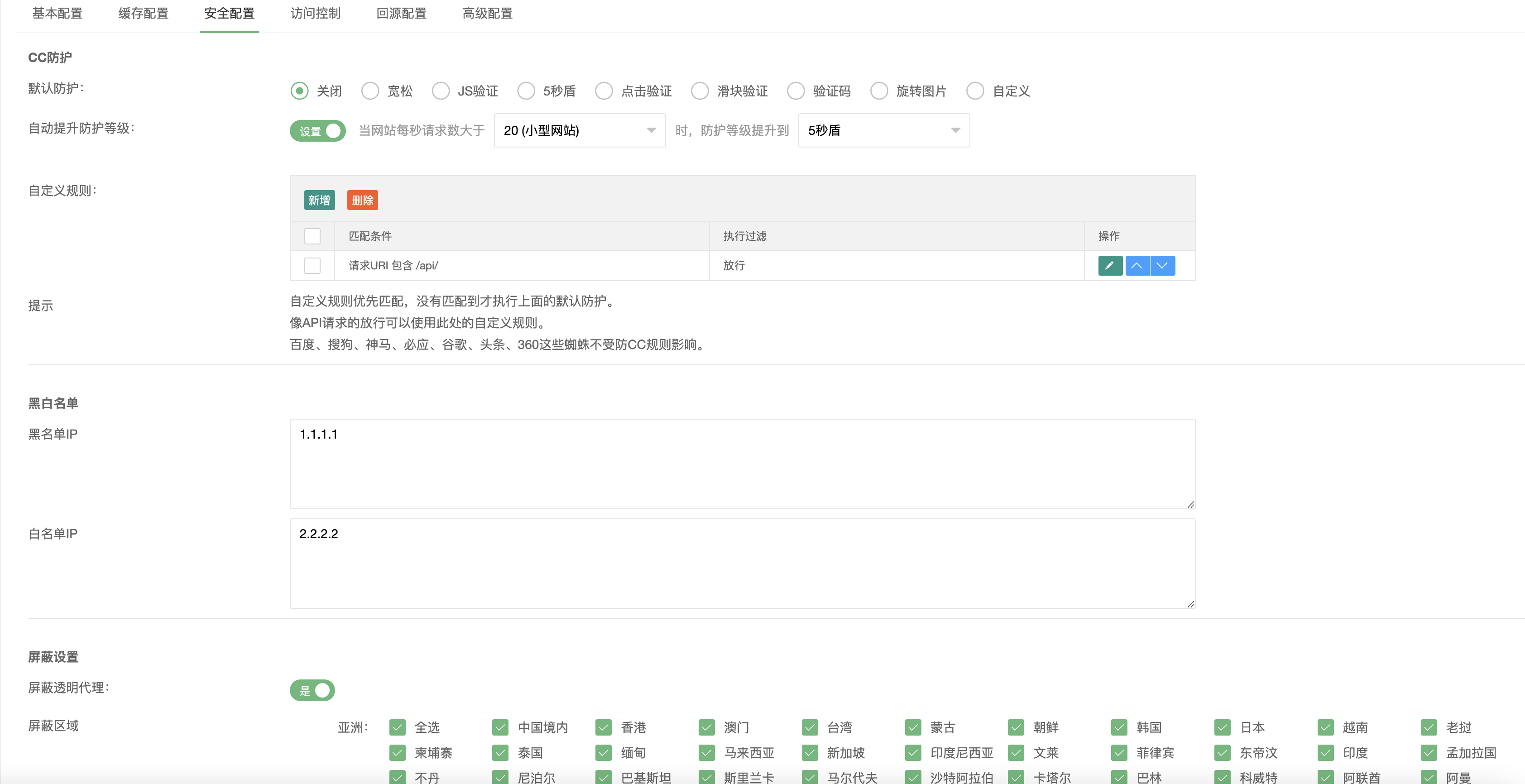Check the /api/ rule row checkbox
The height and width of the screenshot is (784, 1525).
click(x=312, y=266)
